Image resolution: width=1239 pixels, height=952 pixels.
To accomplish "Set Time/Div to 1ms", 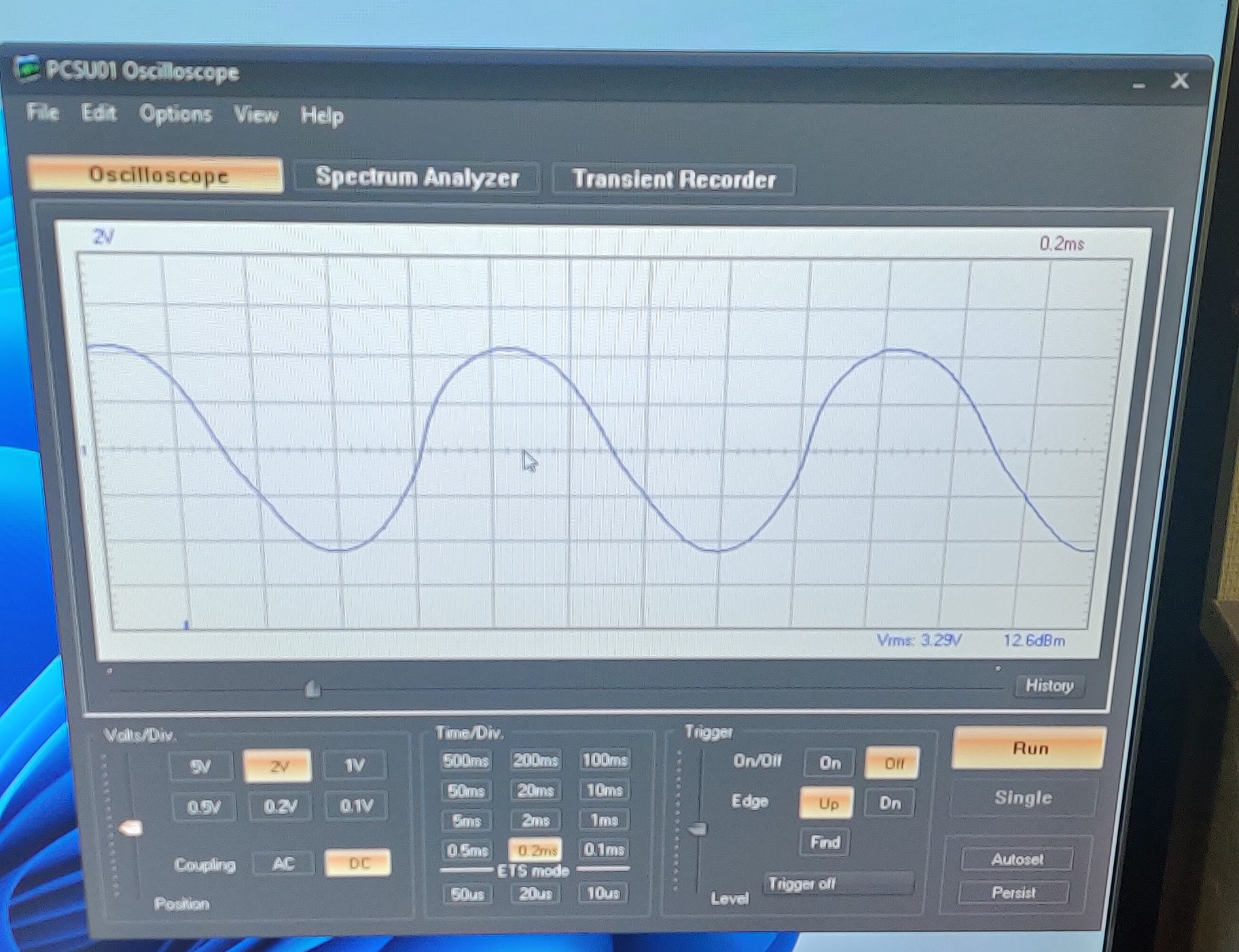I will (604, 820).
